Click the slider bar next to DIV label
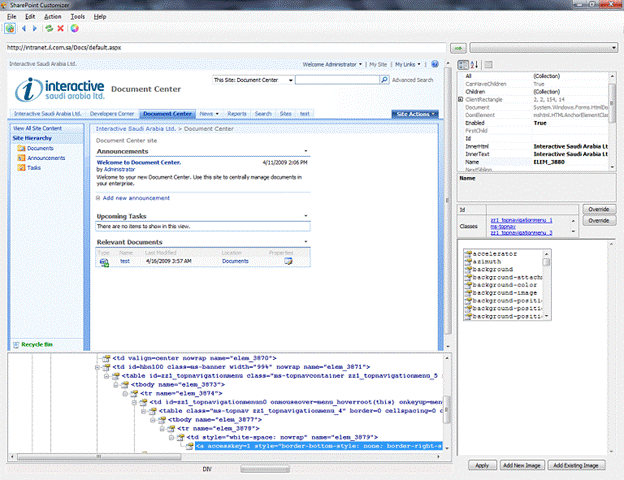The width and height of the screenshot is (624, 480). point(265,469)
